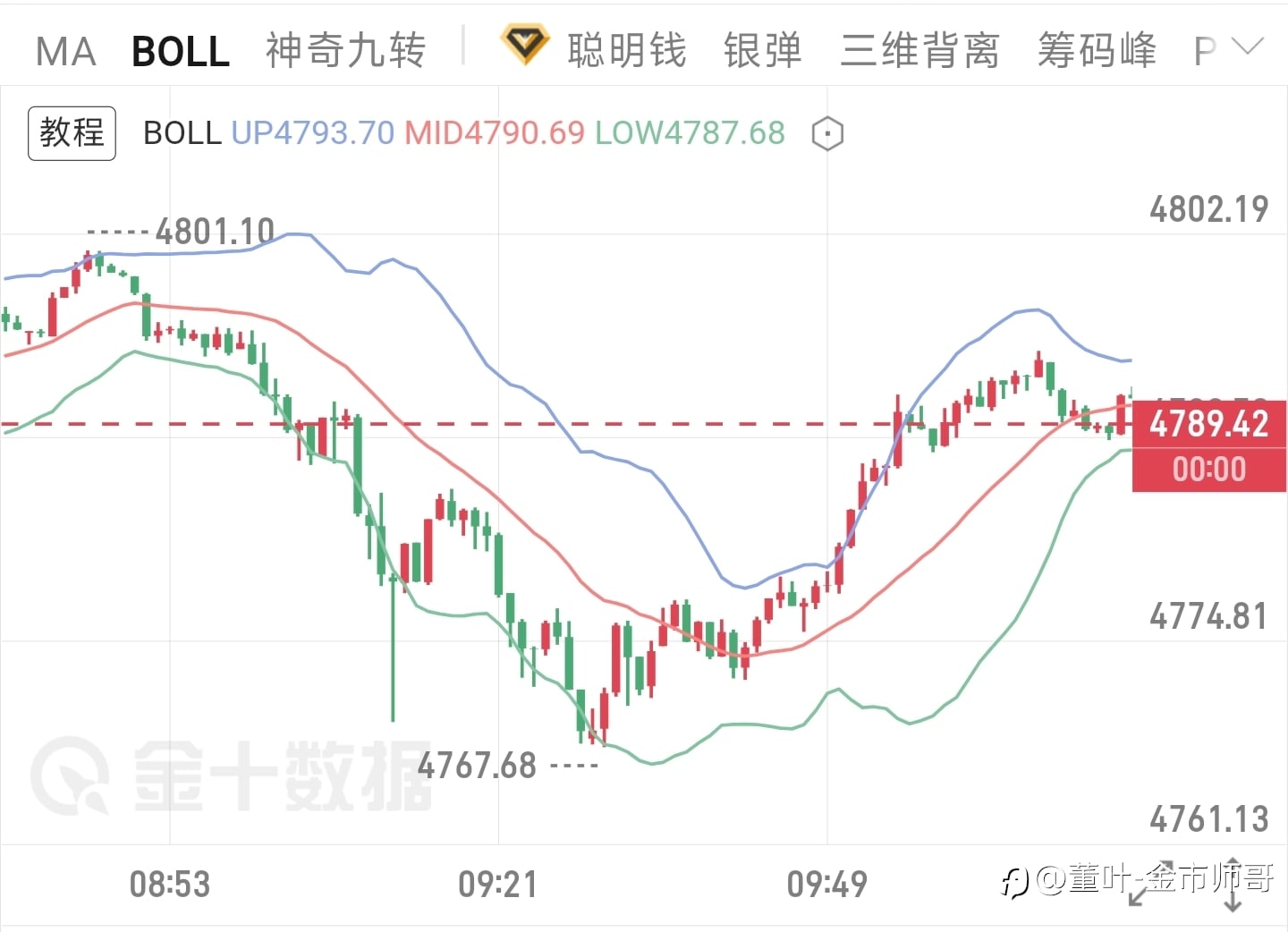Select the BOLL indicator tab
The image size is (1288, 932).
pyautogui.click(x=180, y=51)
